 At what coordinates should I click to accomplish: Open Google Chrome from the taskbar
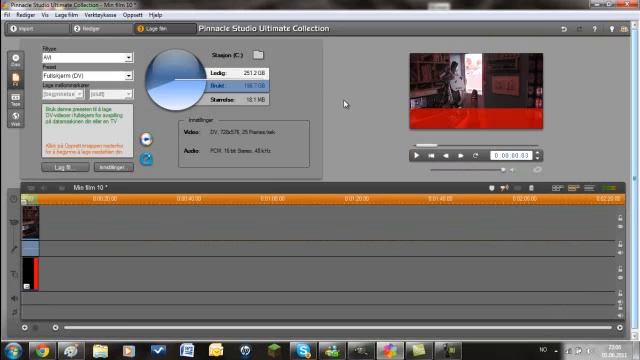(x=42, y=351)
